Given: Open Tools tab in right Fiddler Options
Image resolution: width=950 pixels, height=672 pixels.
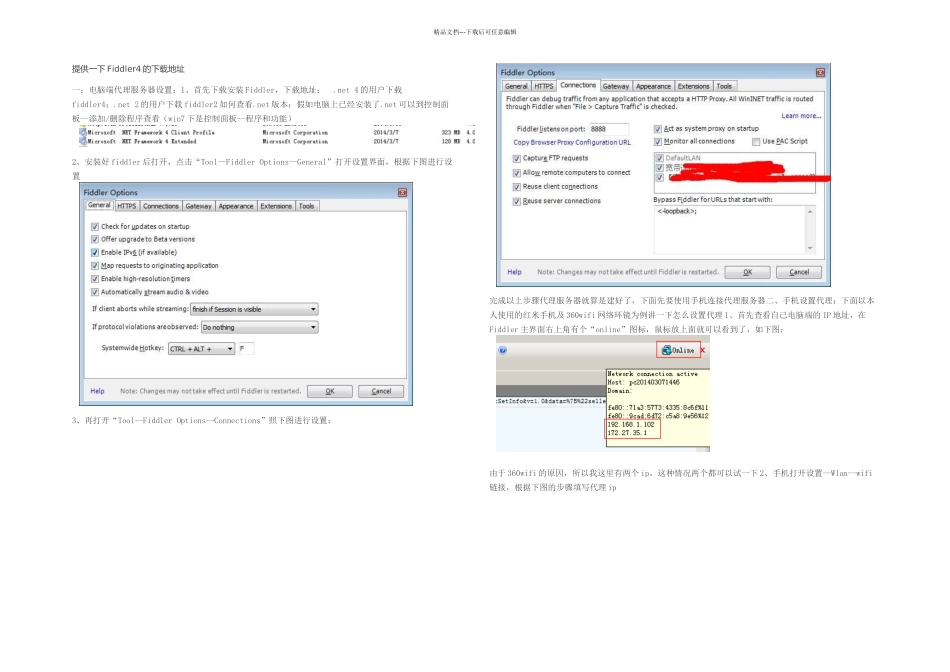Looking at the screenshot, I should point(724,87).
